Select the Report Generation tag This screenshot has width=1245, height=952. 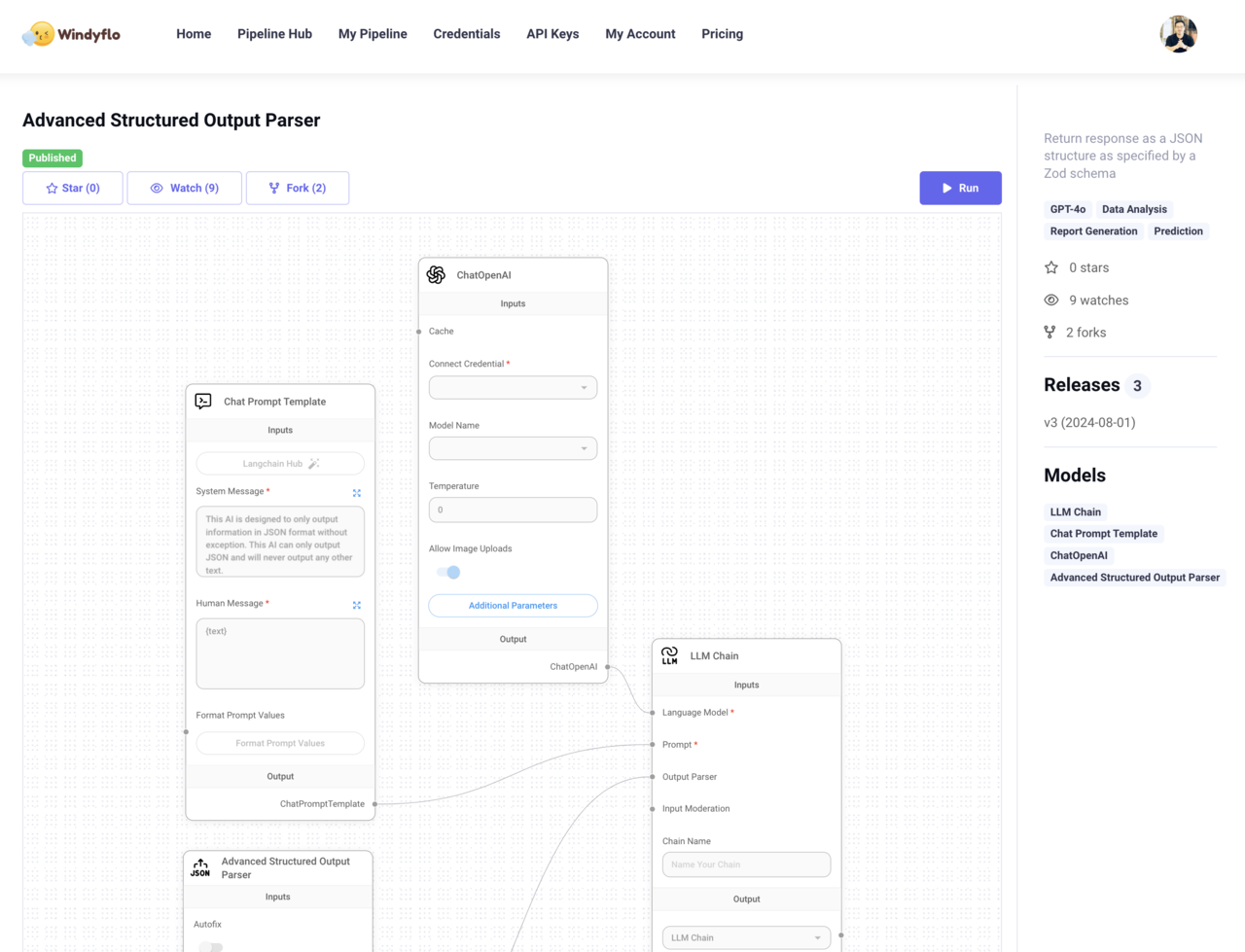point(1093,231)
